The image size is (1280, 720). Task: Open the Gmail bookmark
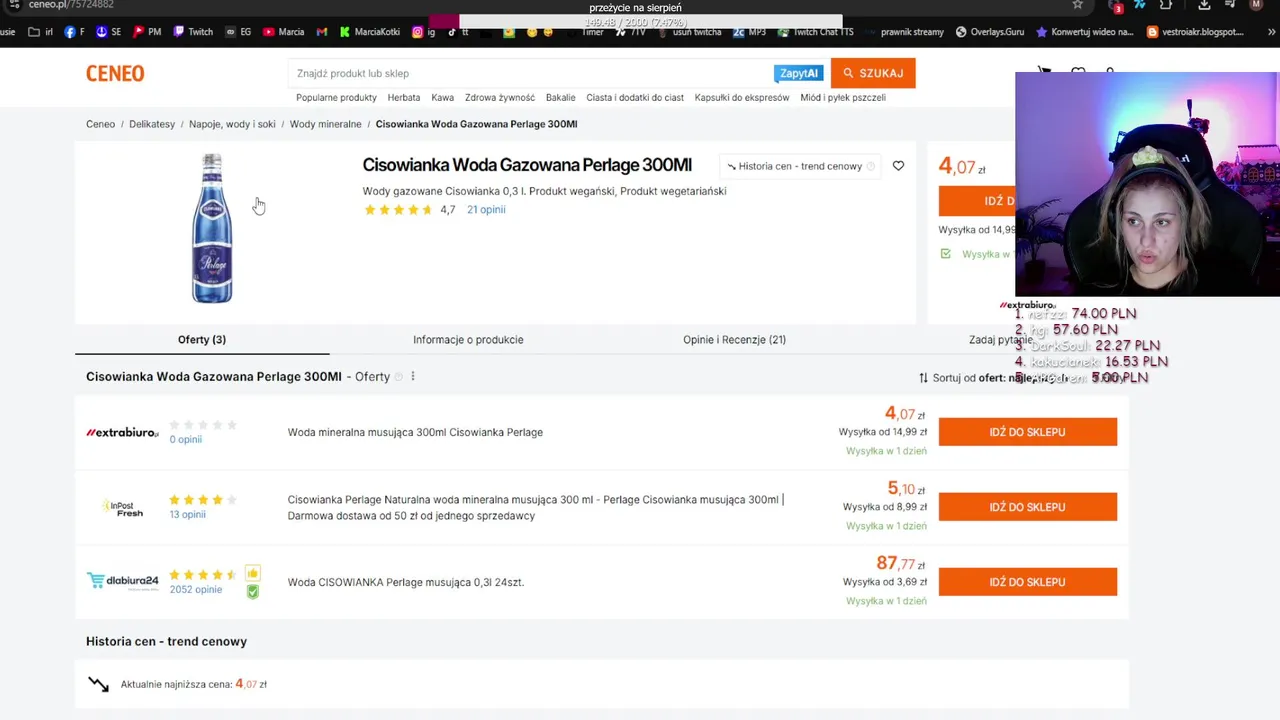pyautogui.click(x=322, y=32)
